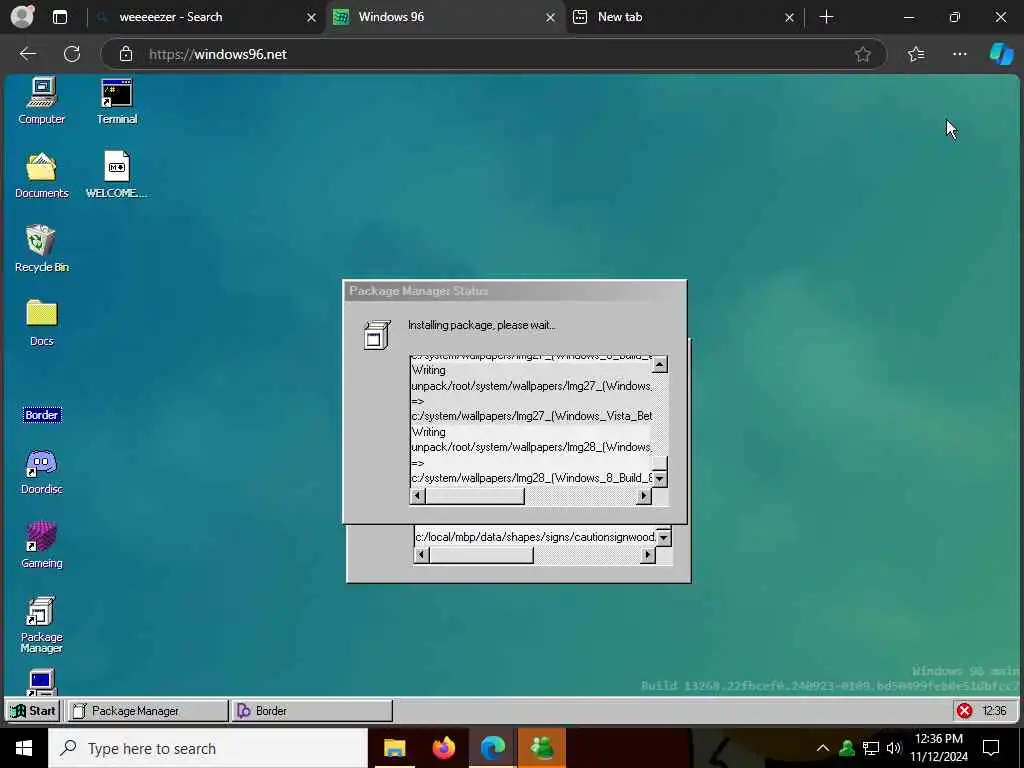Screen dimensions: 1024x768
Task: Switch to Border taskbar window
Action: [312, 711]
